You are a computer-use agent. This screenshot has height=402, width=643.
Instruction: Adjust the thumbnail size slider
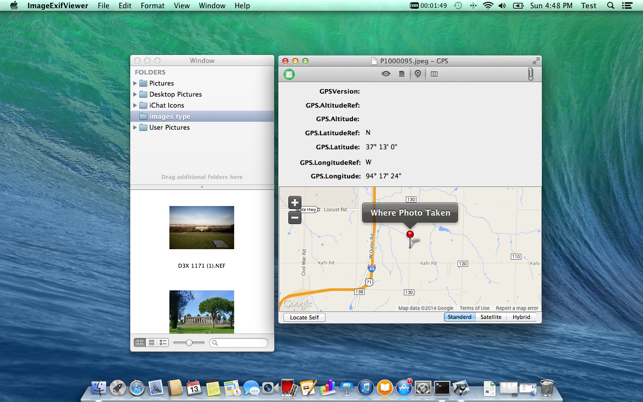[x=189, y=343]
